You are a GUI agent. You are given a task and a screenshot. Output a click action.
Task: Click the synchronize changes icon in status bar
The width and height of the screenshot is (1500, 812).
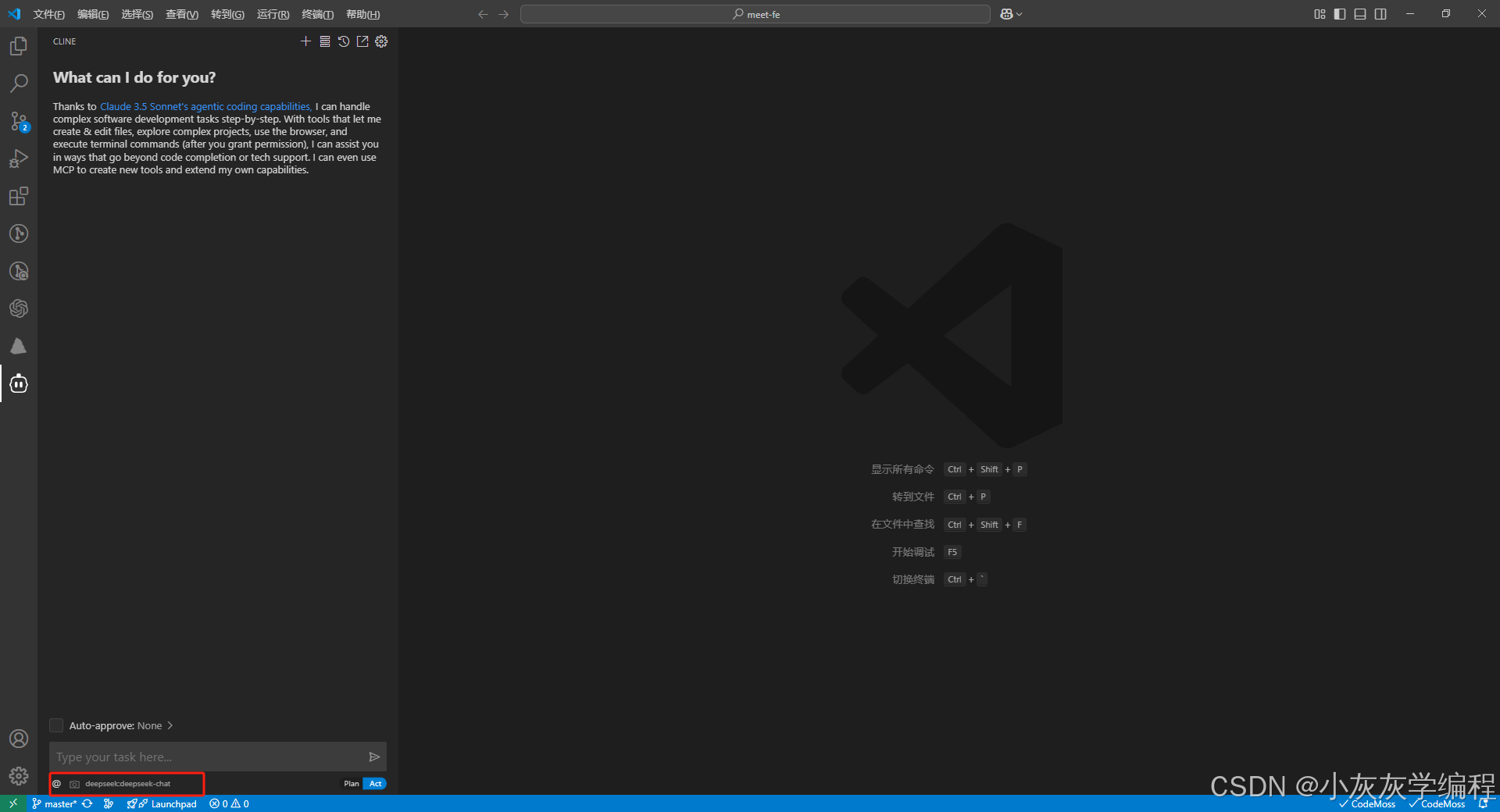[87, 803]
